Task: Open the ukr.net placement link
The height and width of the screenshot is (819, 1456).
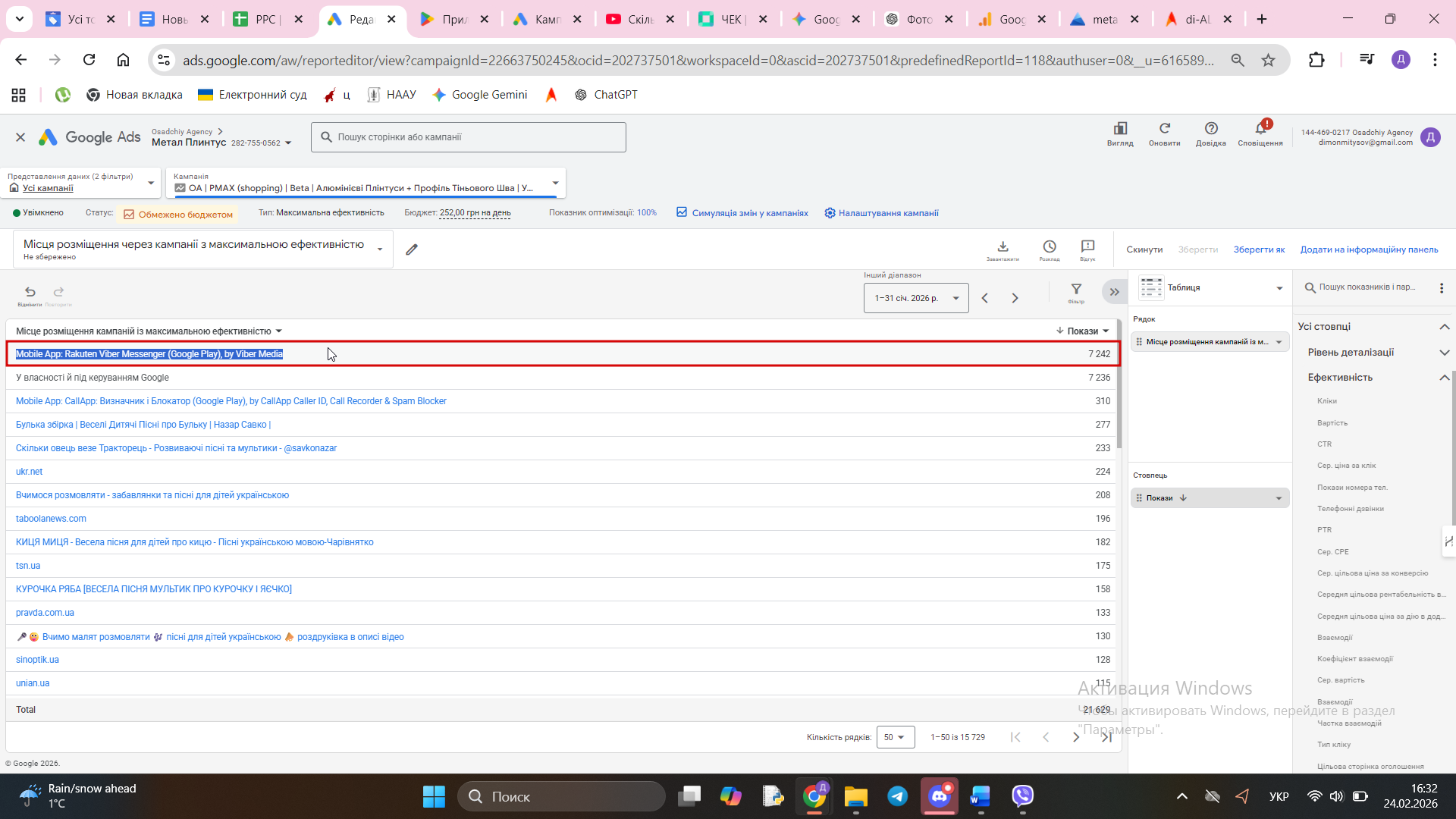Action: tap(29, 472)
